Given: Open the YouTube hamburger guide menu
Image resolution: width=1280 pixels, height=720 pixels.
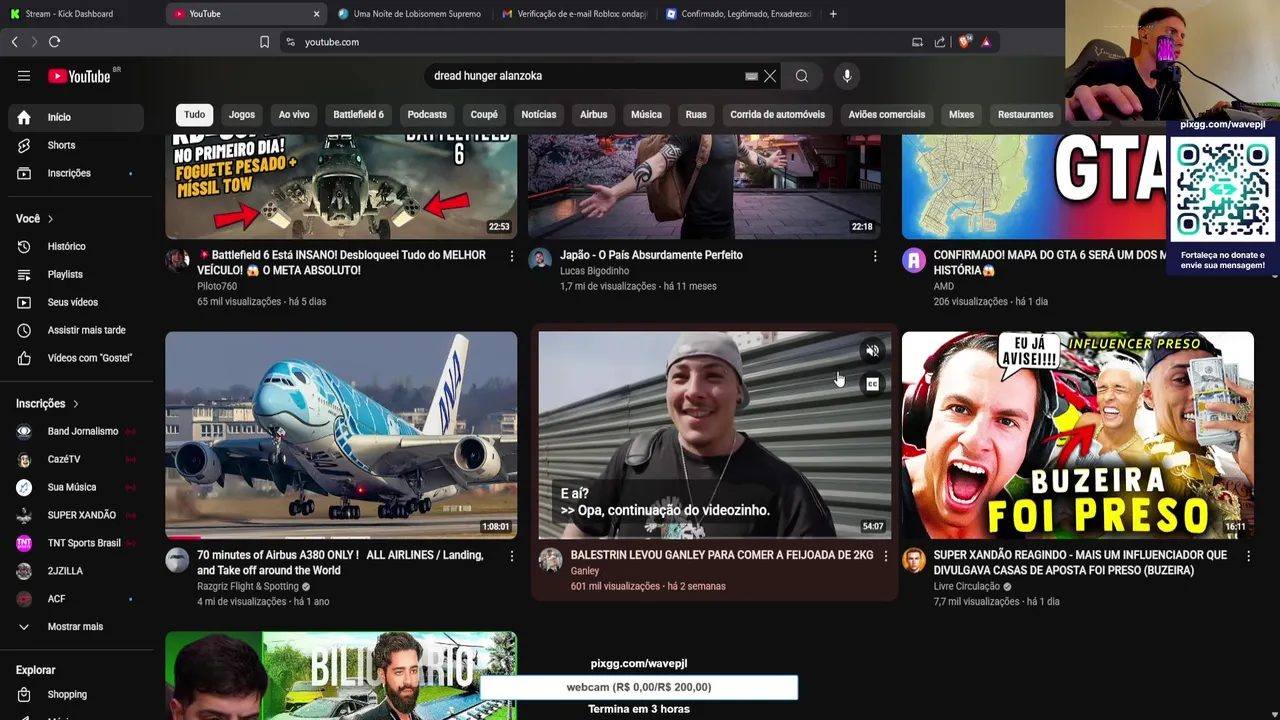Looking at the screenshot, I should coord(24,76).
